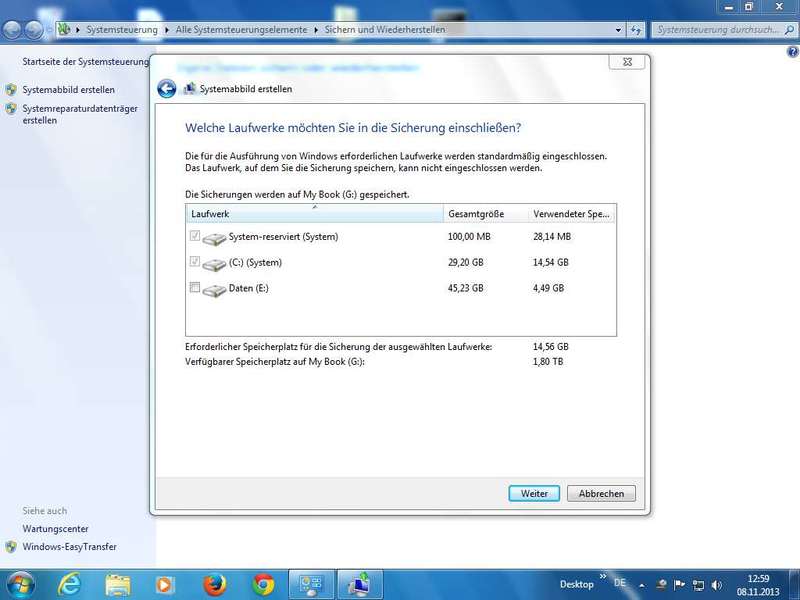The height and width of the screenshot is (600, 800).
Task: Expand the Desktop toolbar chevron in the taskbar
Action: 603,577
